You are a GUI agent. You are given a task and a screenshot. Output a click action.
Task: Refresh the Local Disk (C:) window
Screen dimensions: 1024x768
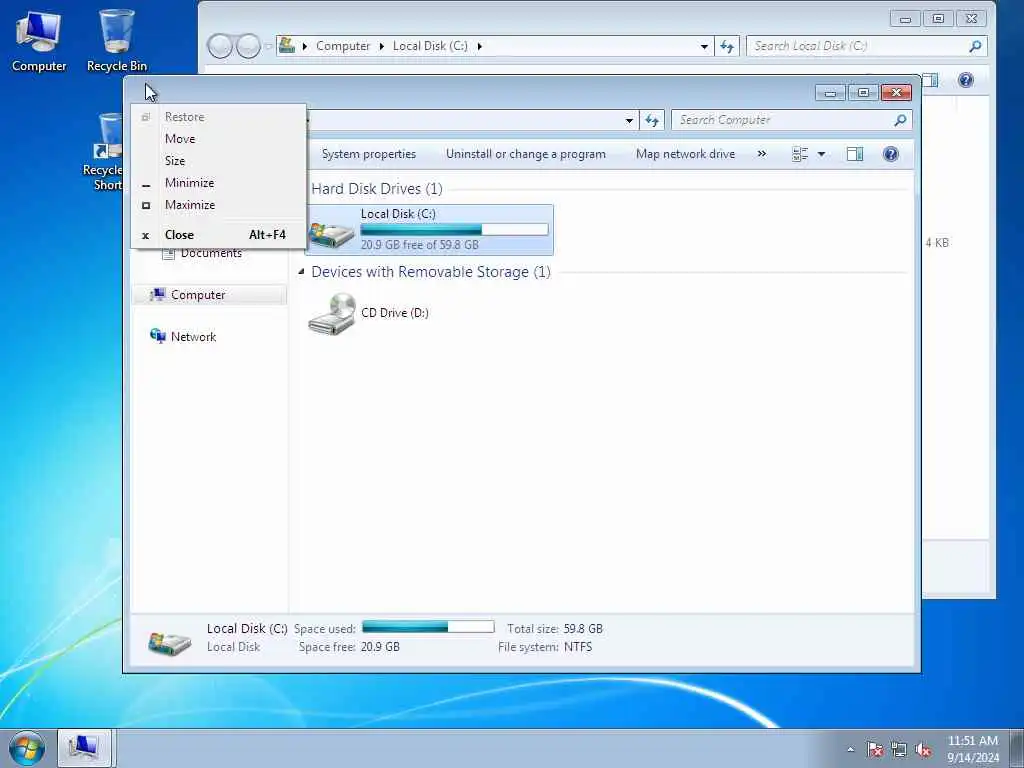click(x=727, y=46)
